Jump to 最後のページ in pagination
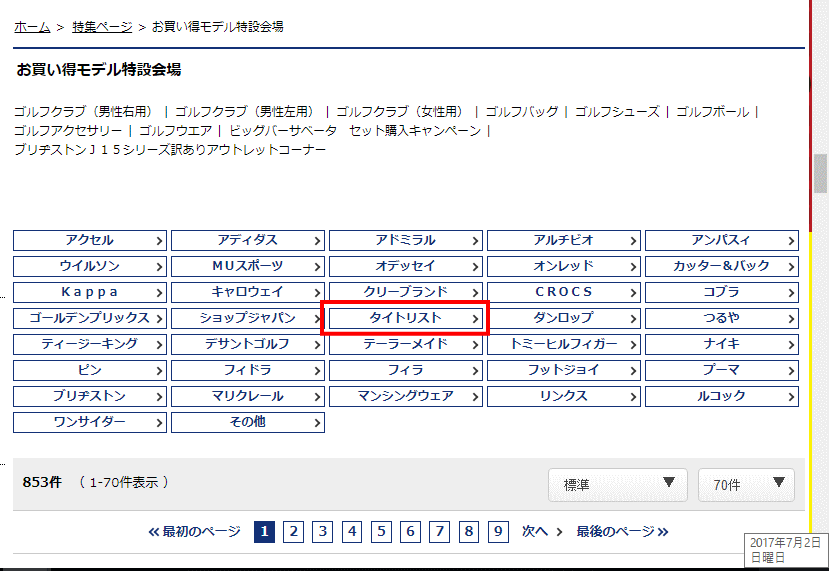The image size is (829, 571). 622,531
